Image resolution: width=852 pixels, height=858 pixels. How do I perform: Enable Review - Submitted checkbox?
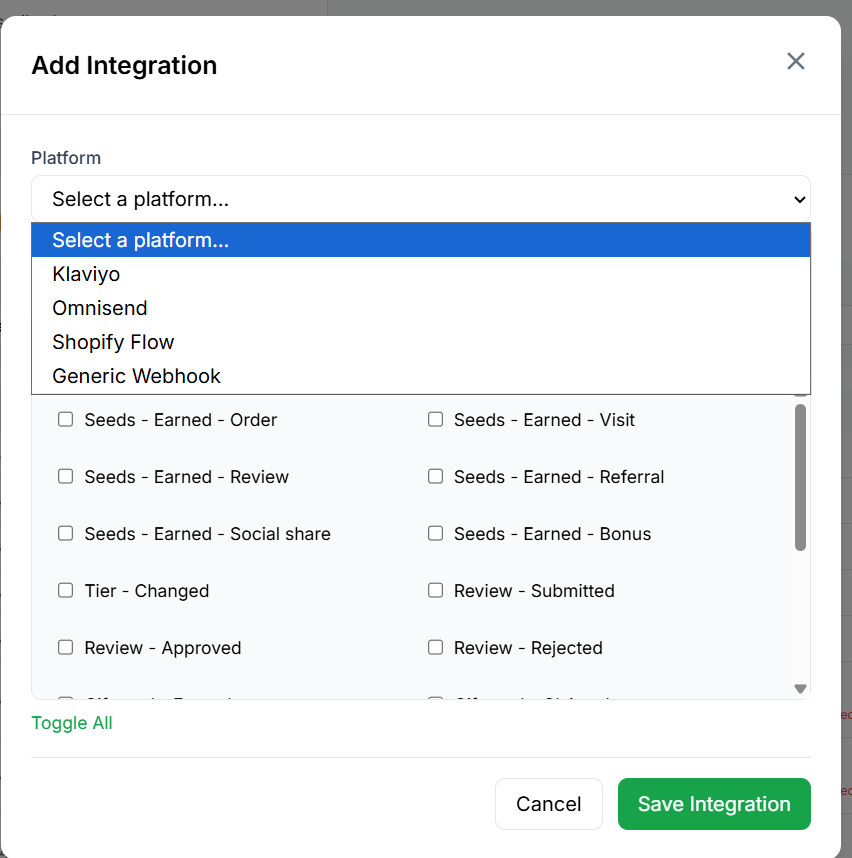pos(436,591)
